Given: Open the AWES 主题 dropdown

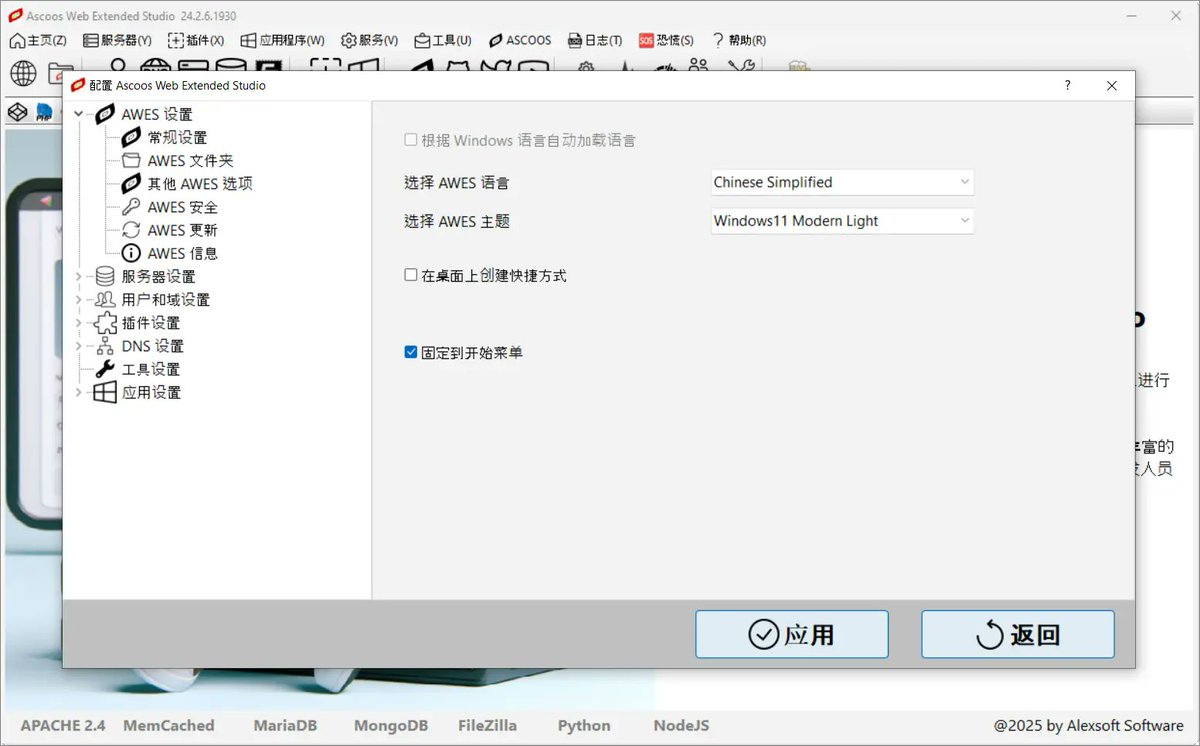Looking at the screenshot, I should tap(840, 221).
